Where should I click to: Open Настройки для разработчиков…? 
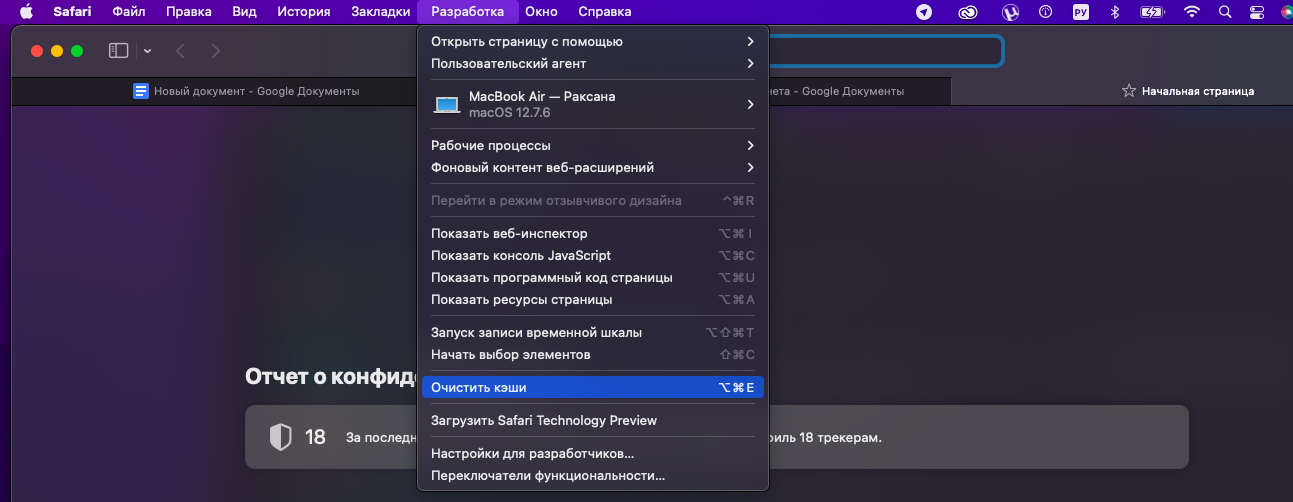coord(593,453)
